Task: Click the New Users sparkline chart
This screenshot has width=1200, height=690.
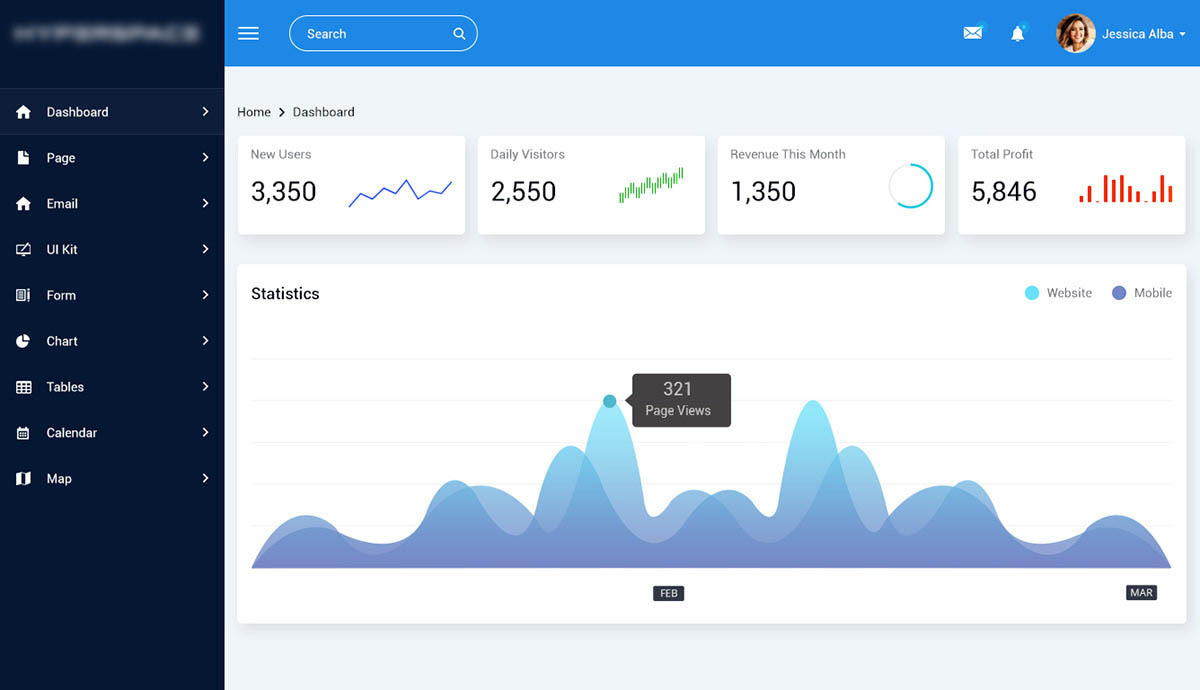Action: [x=400, y=193]
